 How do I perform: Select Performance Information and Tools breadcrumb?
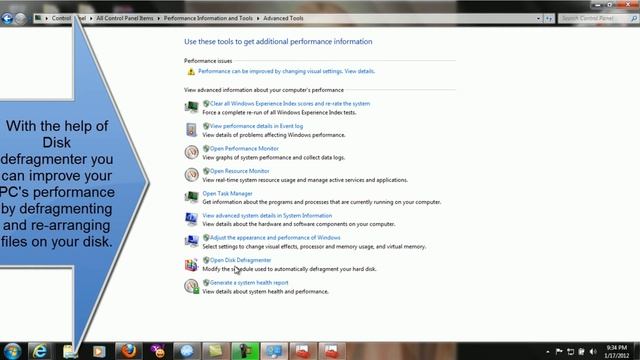click(x=208, y=18)
